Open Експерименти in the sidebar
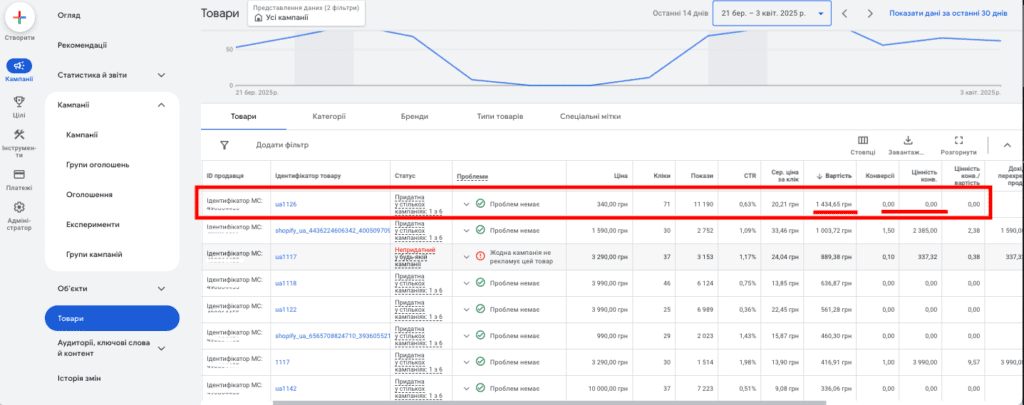The height and width of the screenshot is (405, 1024). 93,224
